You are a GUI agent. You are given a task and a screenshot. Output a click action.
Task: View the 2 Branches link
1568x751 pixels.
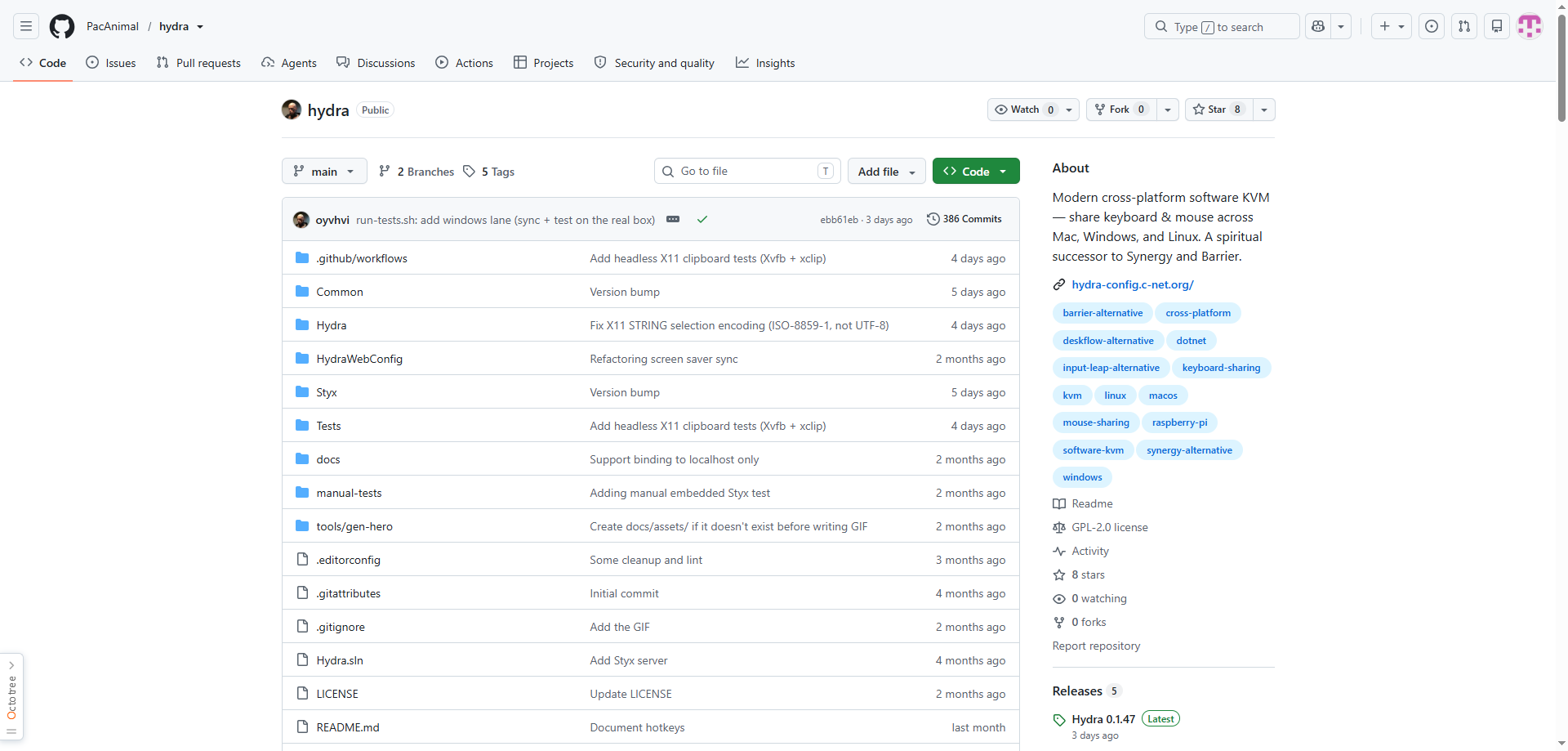click(416, 172)
